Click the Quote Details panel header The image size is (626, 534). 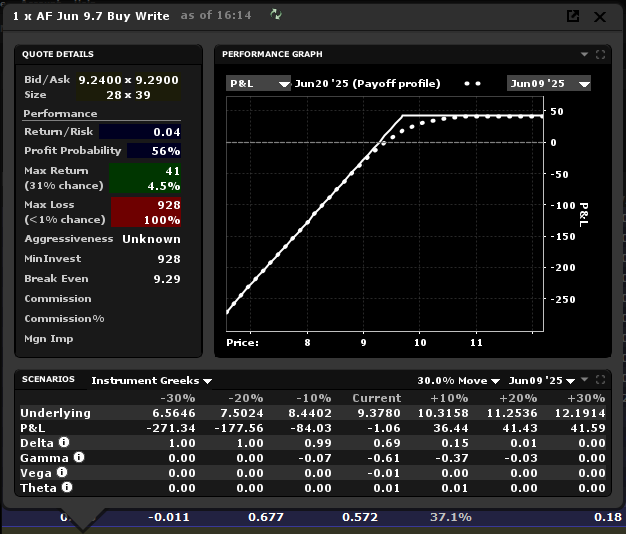coord(58,54)
